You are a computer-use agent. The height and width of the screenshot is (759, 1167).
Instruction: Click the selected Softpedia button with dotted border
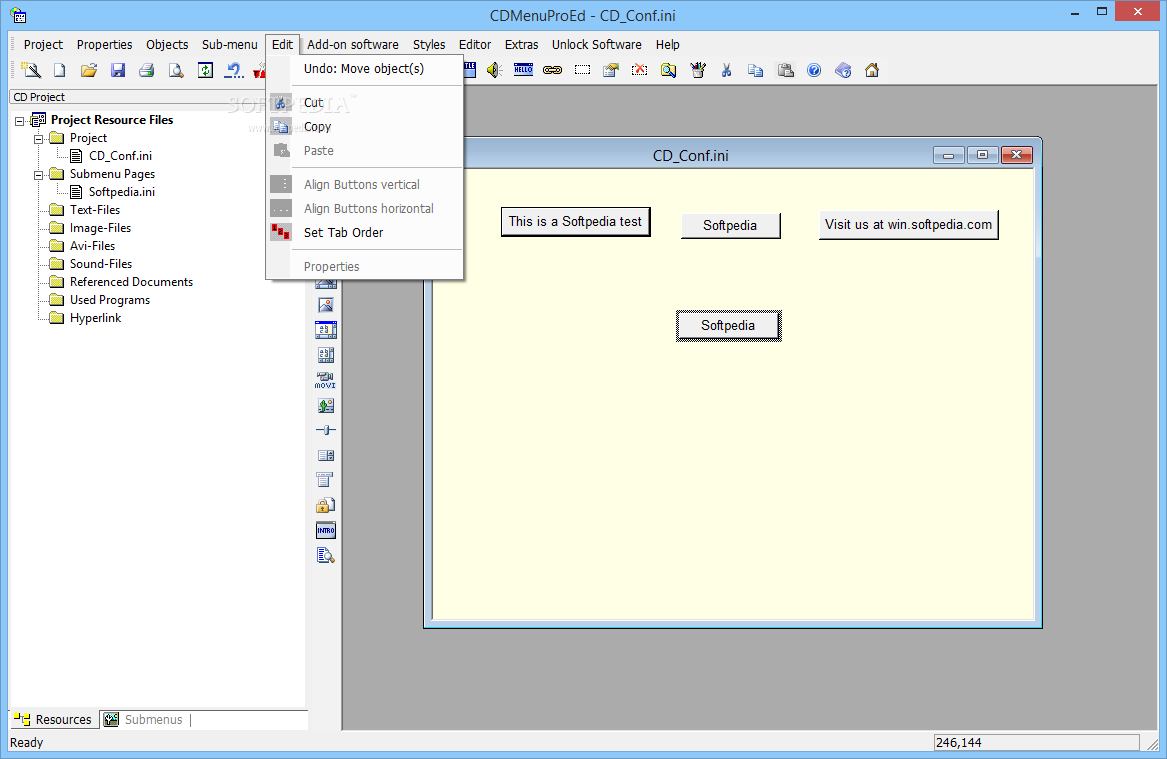tap(729, 326)
